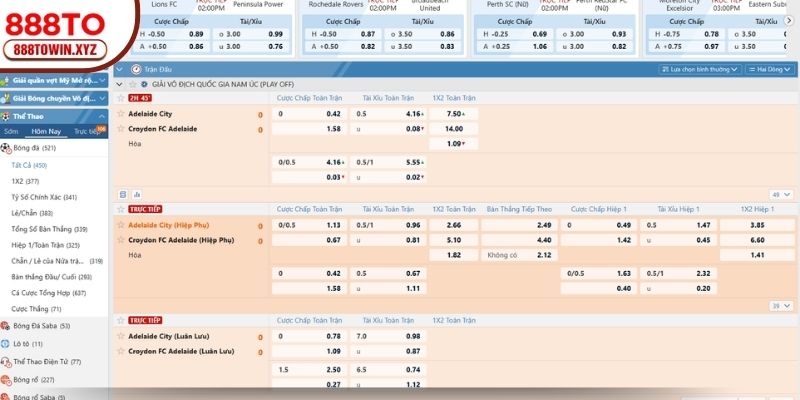Bet on Adelaide City 1X2 odds 7.50

click(x=454, y=114)
